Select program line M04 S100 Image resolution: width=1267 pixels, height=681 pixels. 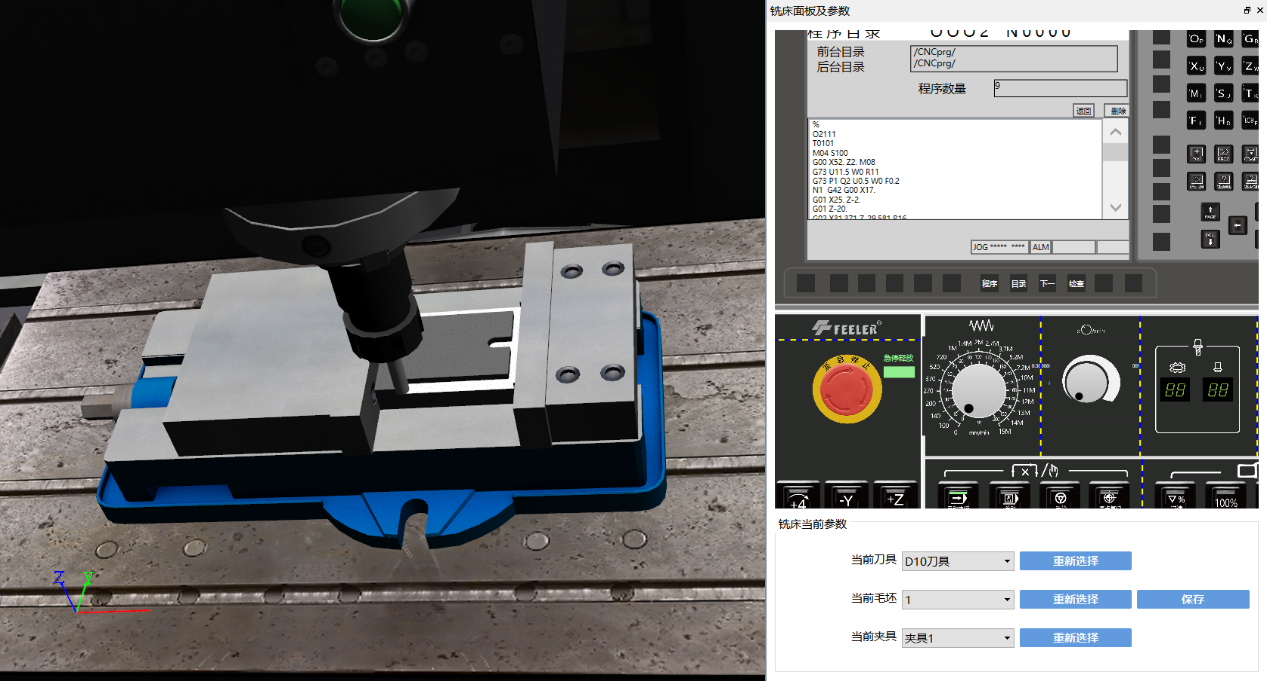pos(830,153)
